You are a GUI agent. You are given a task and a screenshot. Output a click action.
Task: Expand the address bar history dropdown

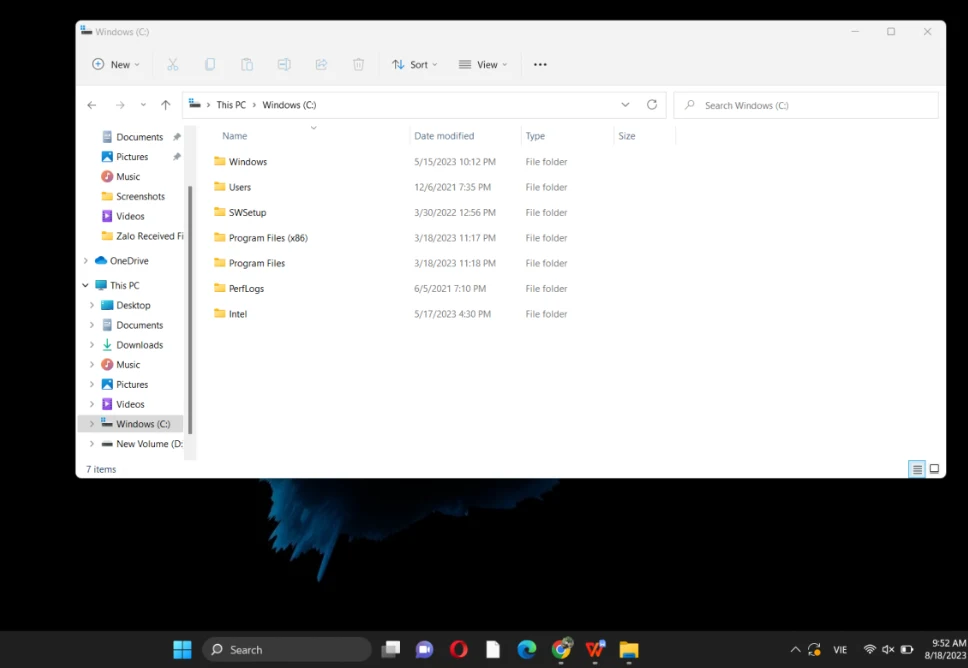click(625, 104)
